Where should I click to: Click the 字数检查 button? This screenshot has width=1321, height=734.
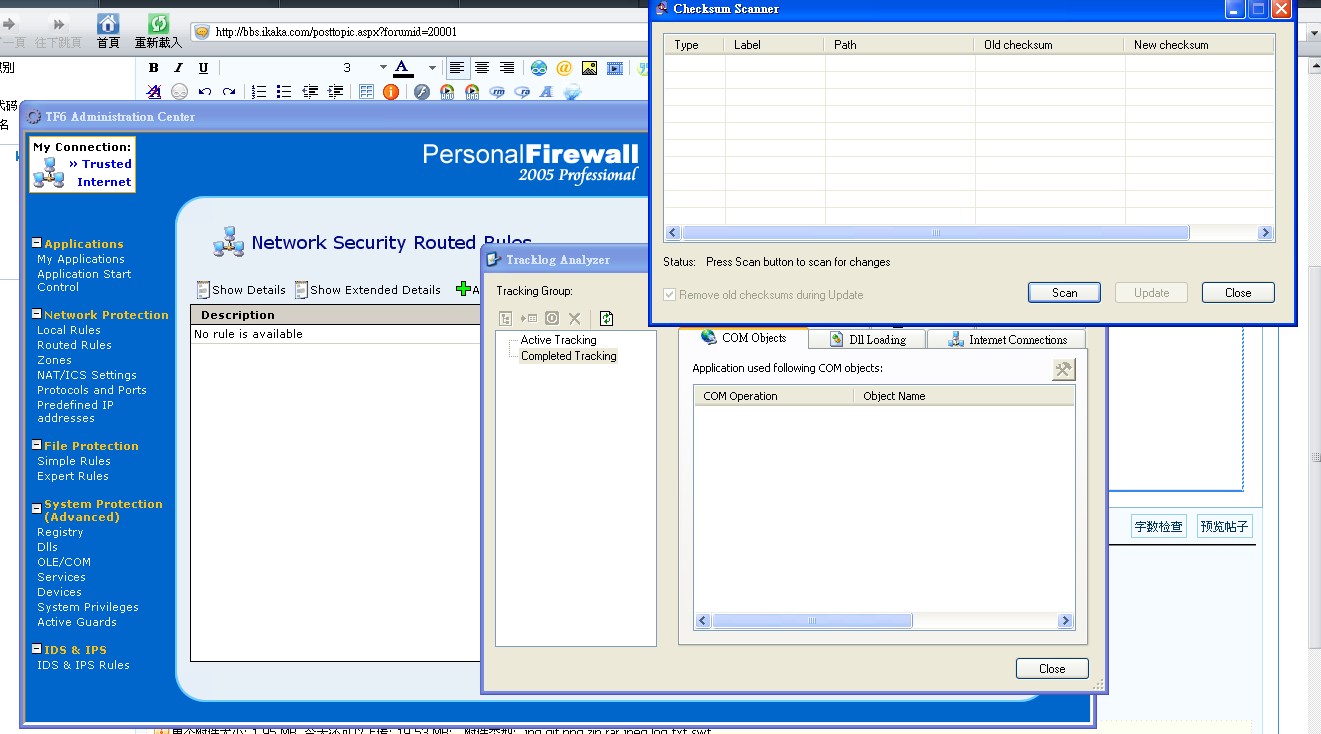pyautogui.click(x=1158, y=527)
